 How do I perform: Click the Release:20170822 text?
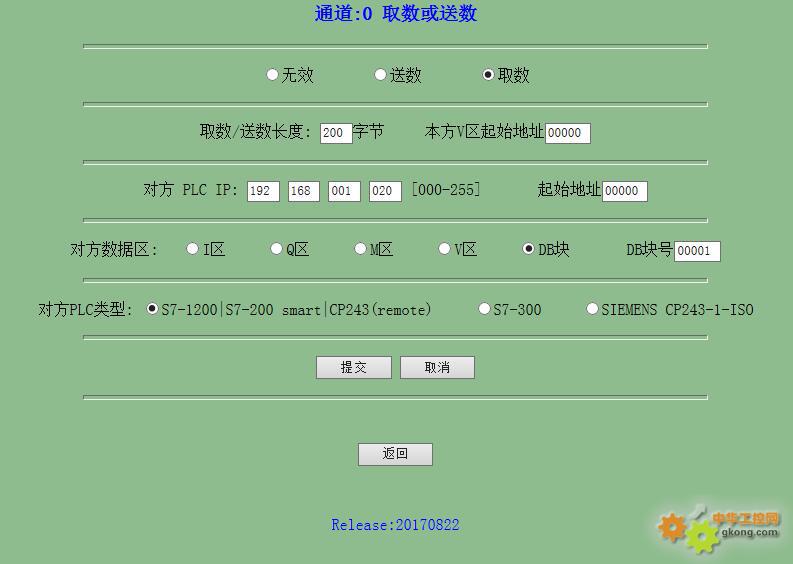tap(395, 525)
